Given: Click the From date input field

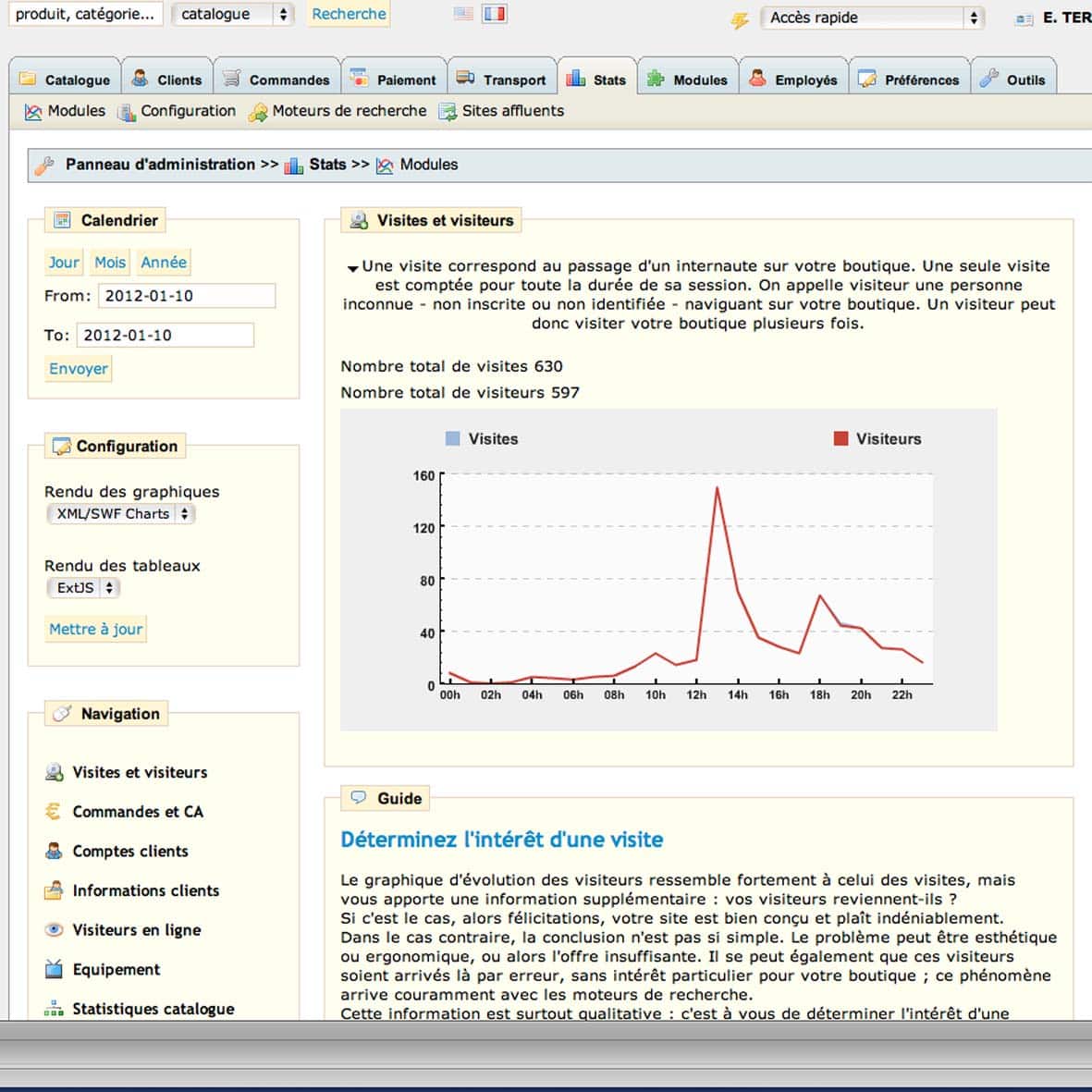Looking at the screenshot, I should click(187, 296).
